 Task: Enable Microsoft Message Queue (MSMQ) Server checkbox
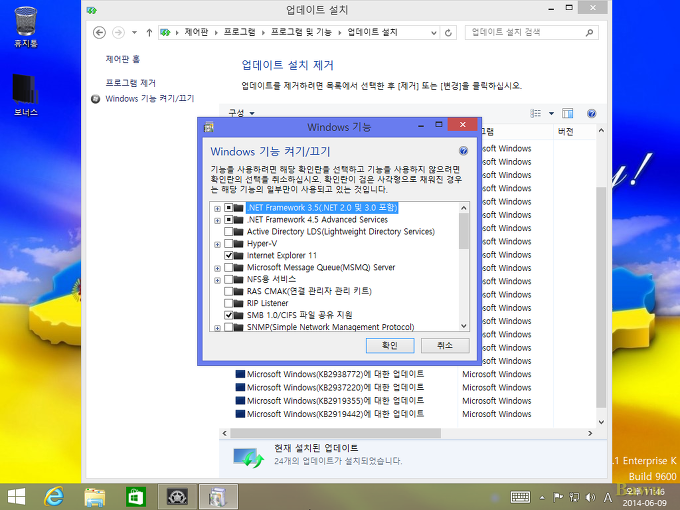pyautogui.click(x=229, y=268)
